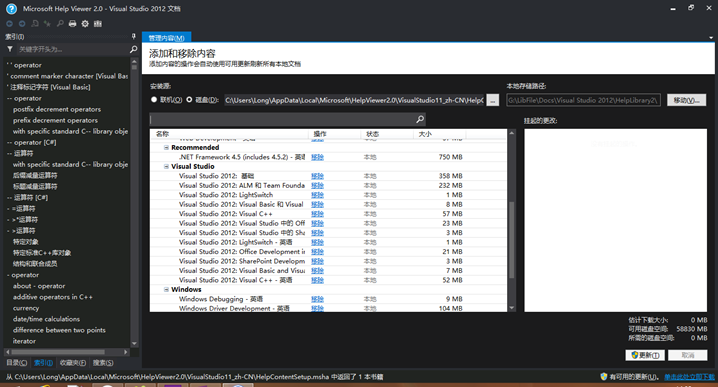Click the index keyword filter input field
Image resolution: width=718 pixels, height=387 pixels.
click(72, 49)
